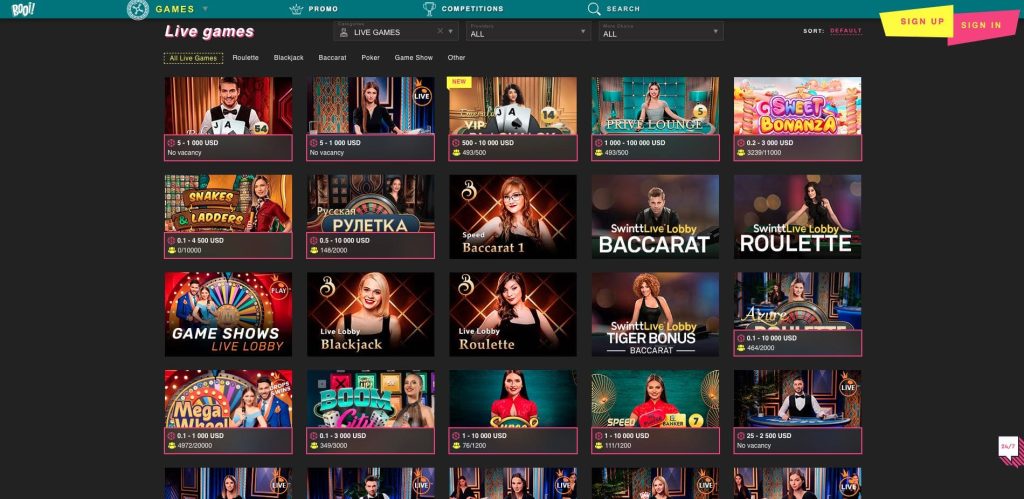This screenshot has height=499, width=1024.
Task: Expand the Games menu arrow
Action: pyautogui.click(x=205, y=9)
